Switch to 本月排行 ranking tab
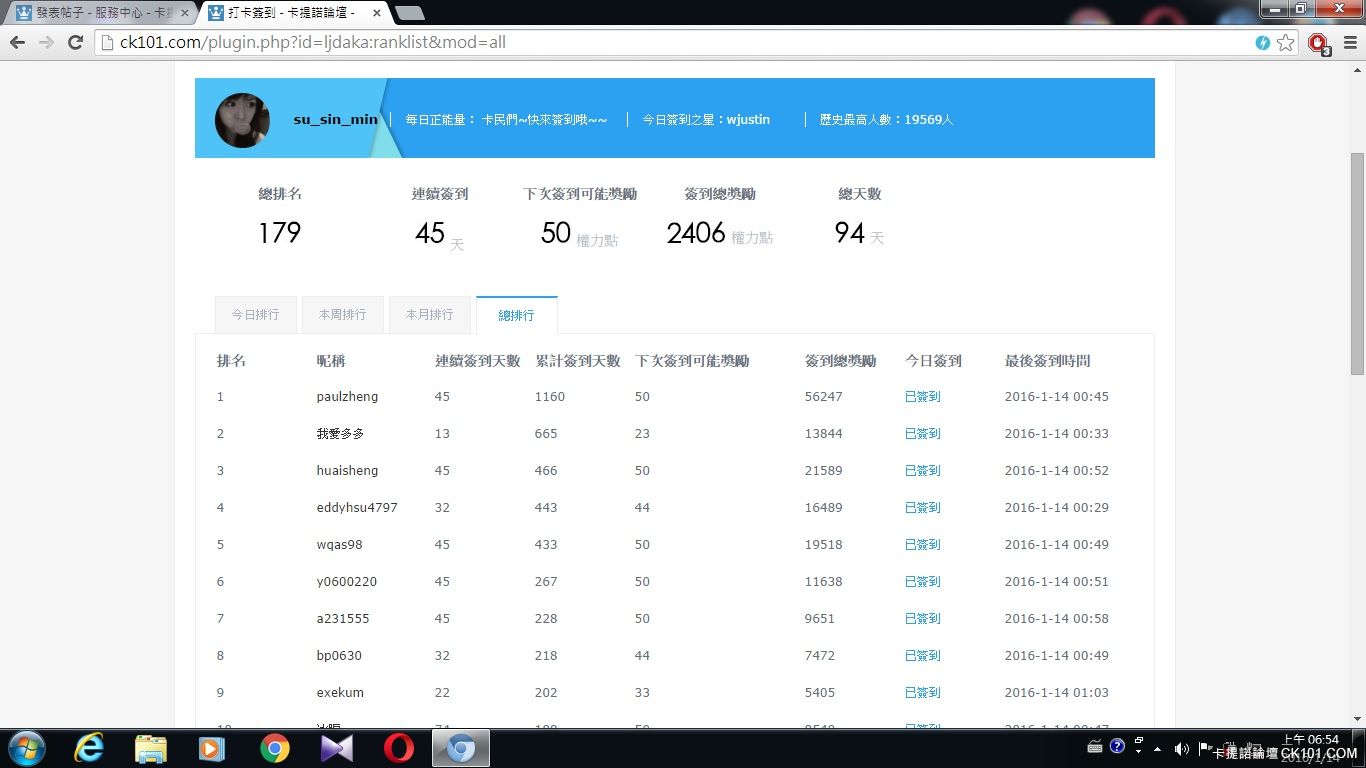The image size is (1366, 768). (x=429, y=314)
